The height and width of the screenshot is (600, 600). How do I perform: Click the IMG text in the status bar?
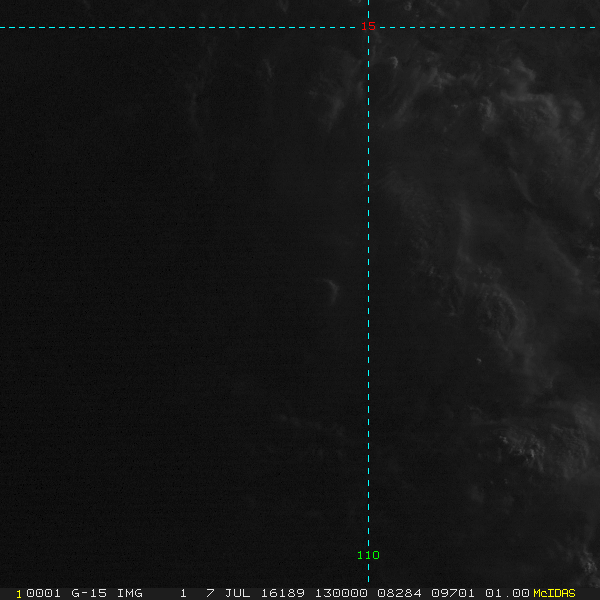129,593
